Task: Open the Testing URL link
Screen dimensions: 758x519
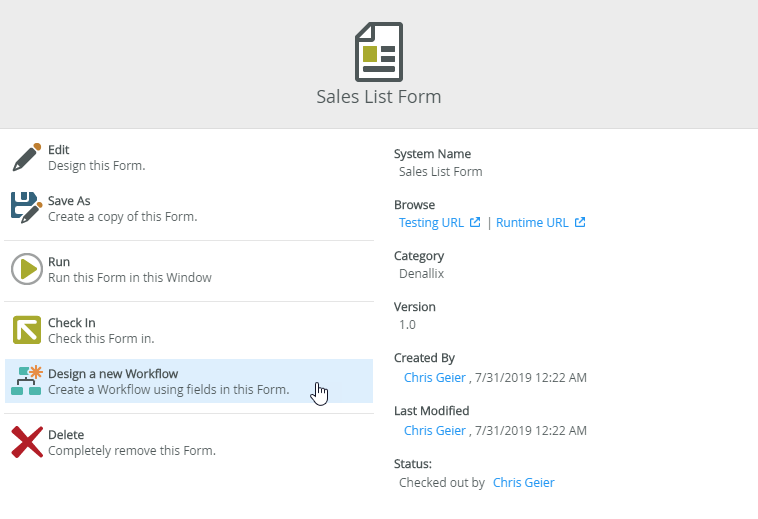Action: (431, 223)
